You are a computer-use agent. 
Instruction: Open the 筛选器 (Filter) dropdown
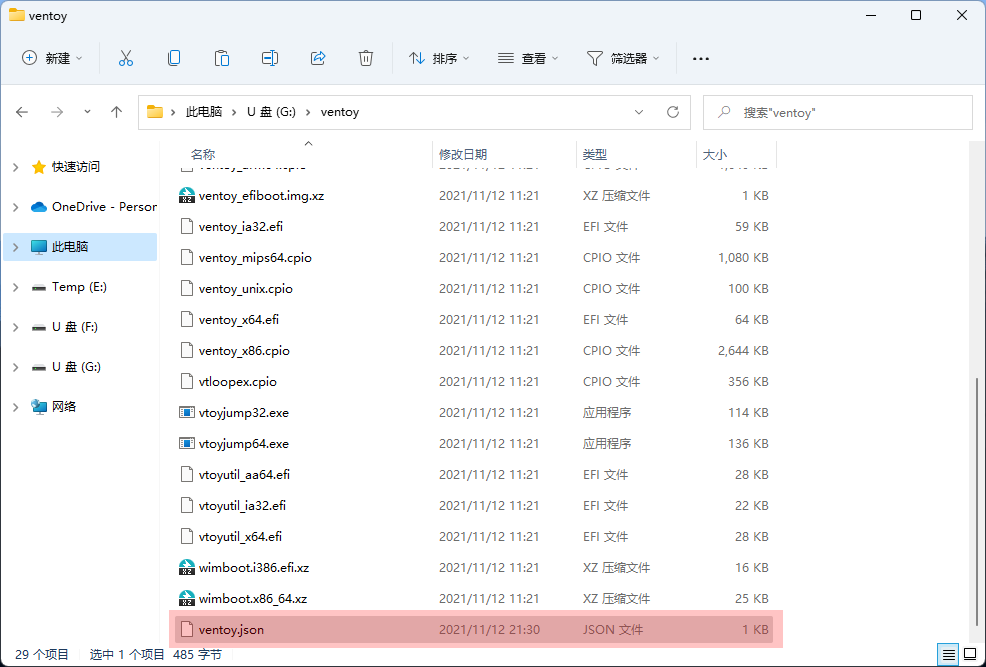pos(623,58)
